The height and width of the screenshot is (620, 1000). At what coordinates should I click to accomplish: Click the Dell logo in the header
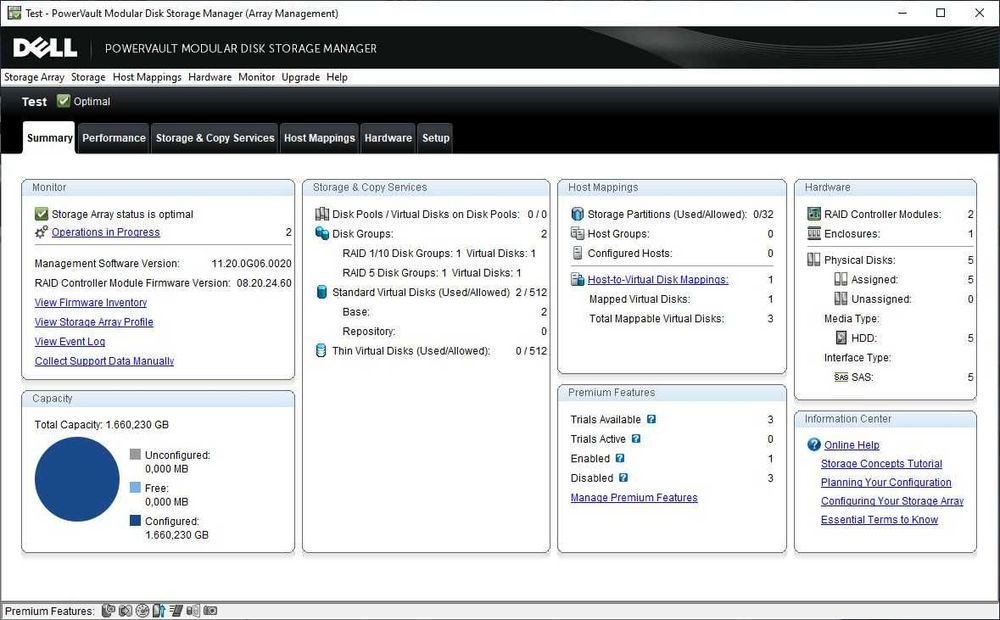click(x=45, y=48)
